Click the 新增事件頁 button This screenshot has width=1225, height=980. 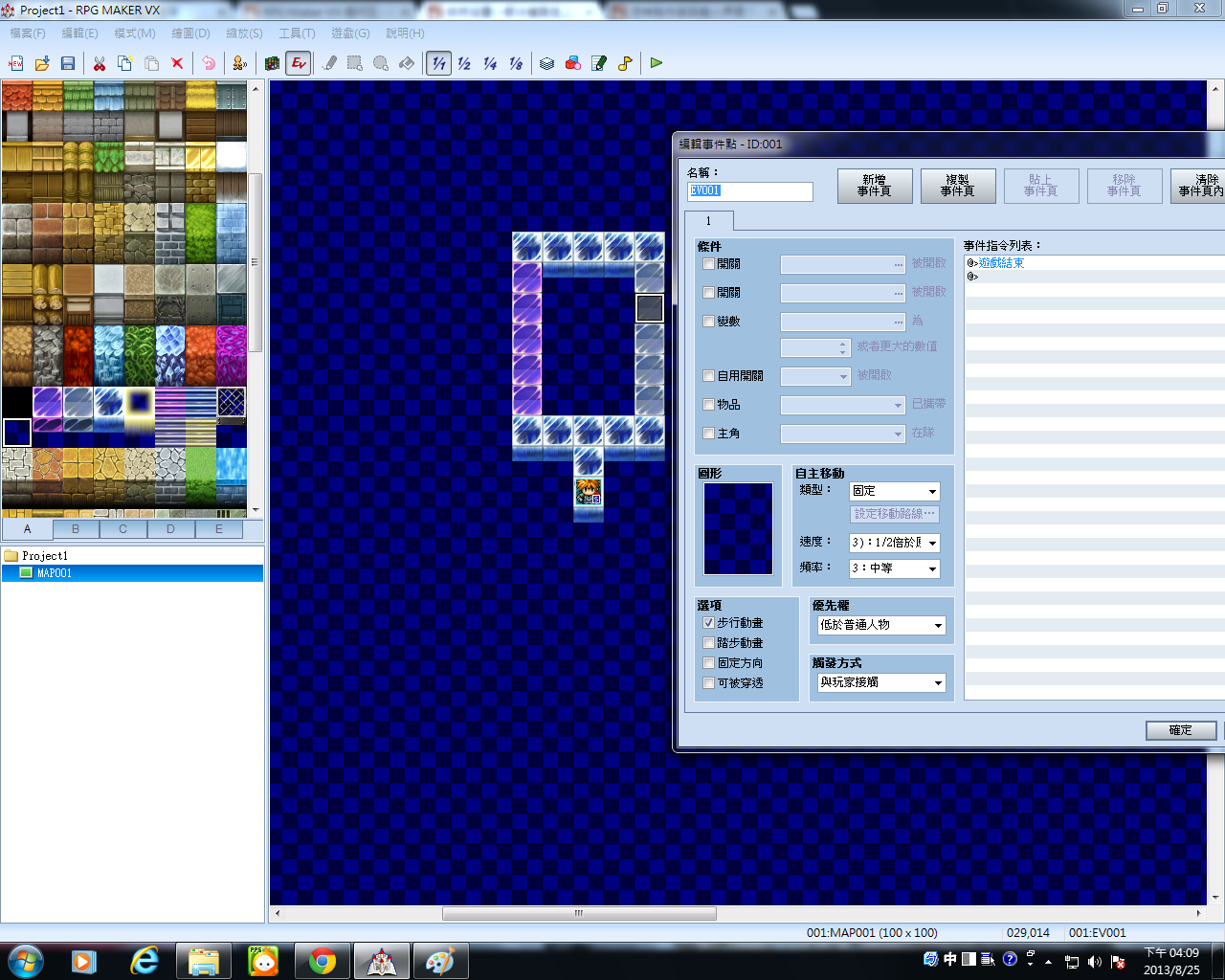click(x=875, y=186)
